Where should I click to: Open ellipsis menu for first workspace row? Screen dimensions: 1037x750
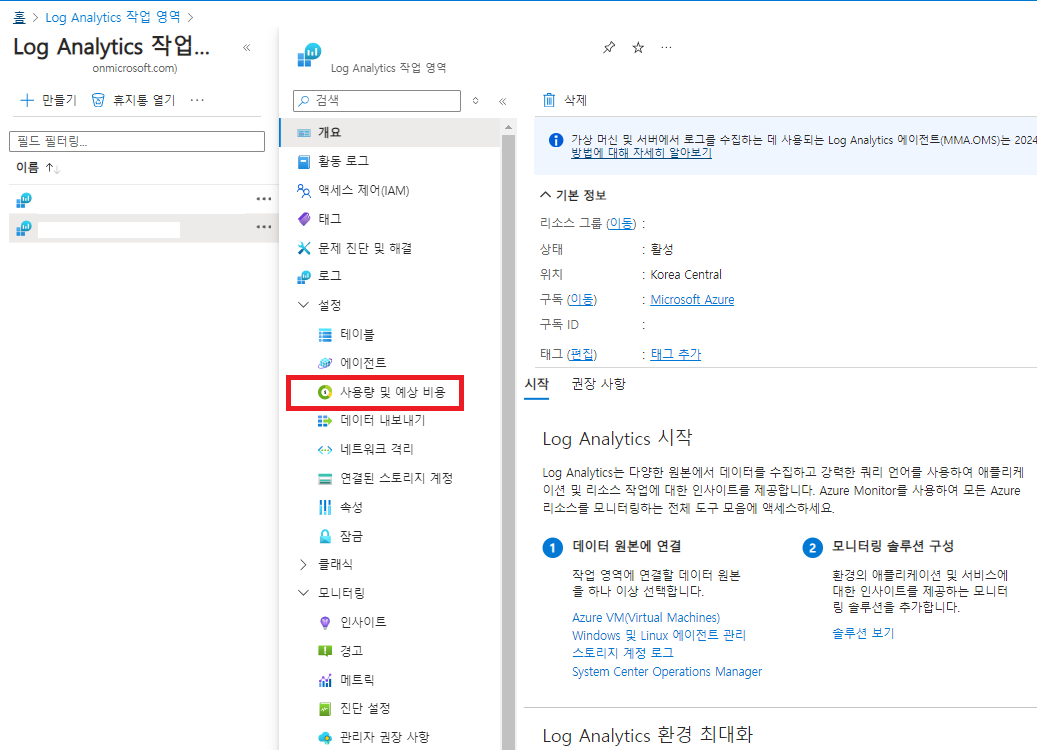[x=264, y=199]
